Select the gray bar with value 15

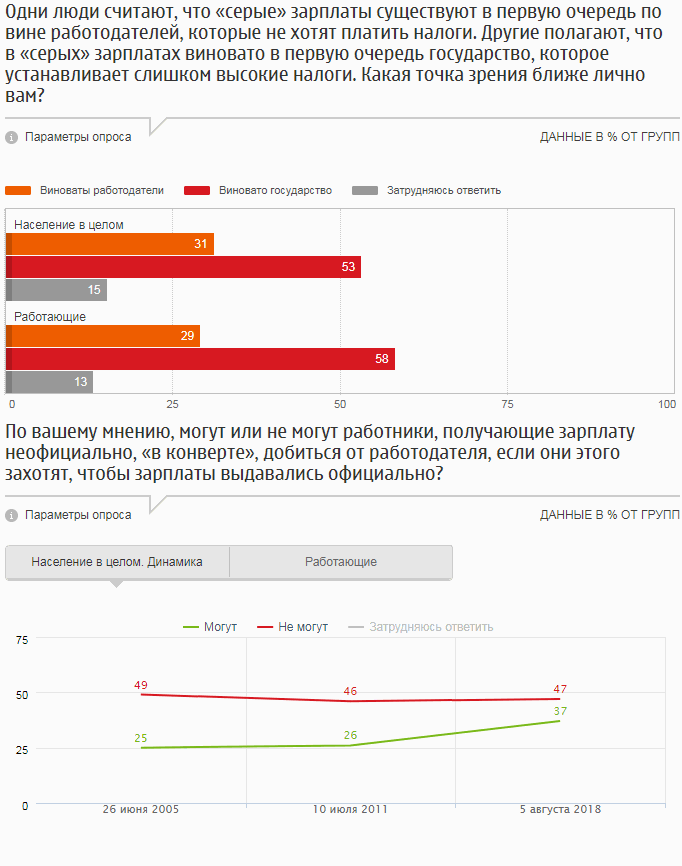(x=57, y=290)
